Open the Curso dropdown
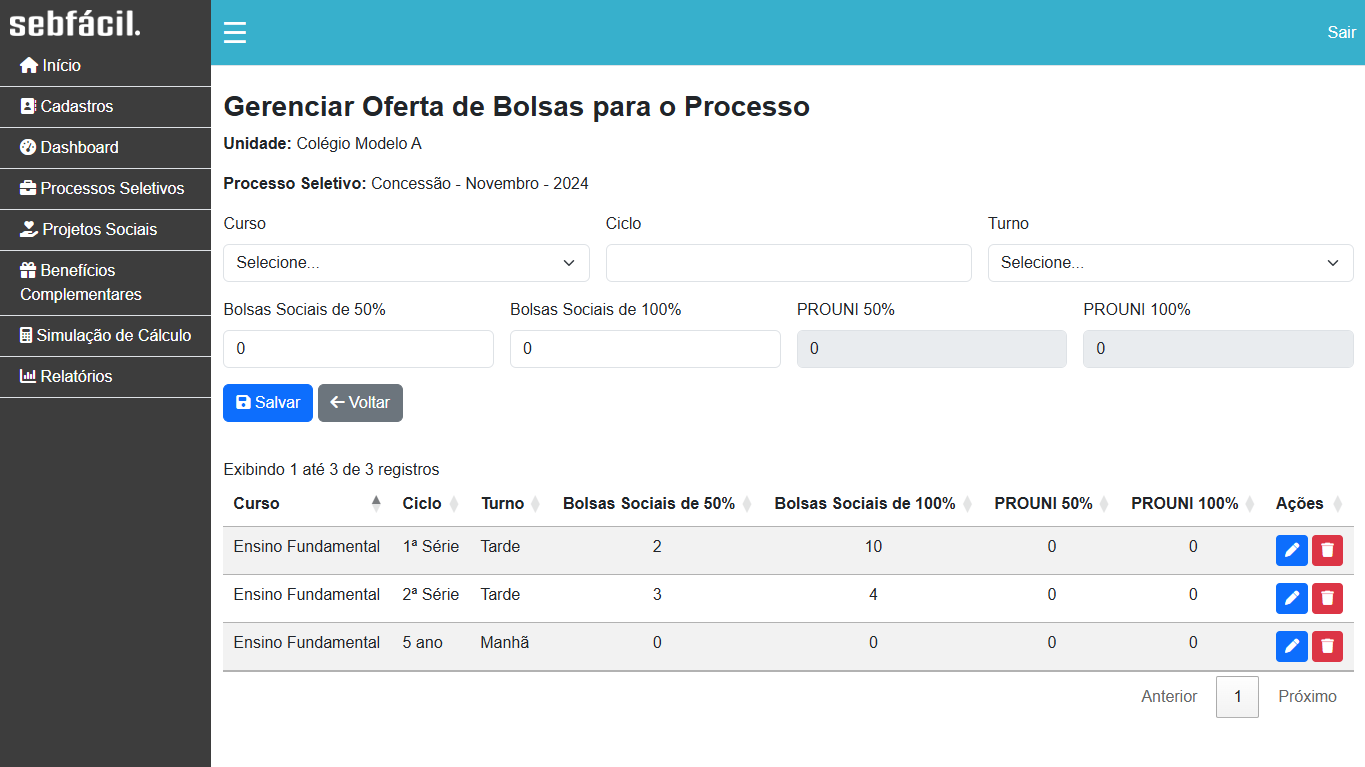 point(406,263)
